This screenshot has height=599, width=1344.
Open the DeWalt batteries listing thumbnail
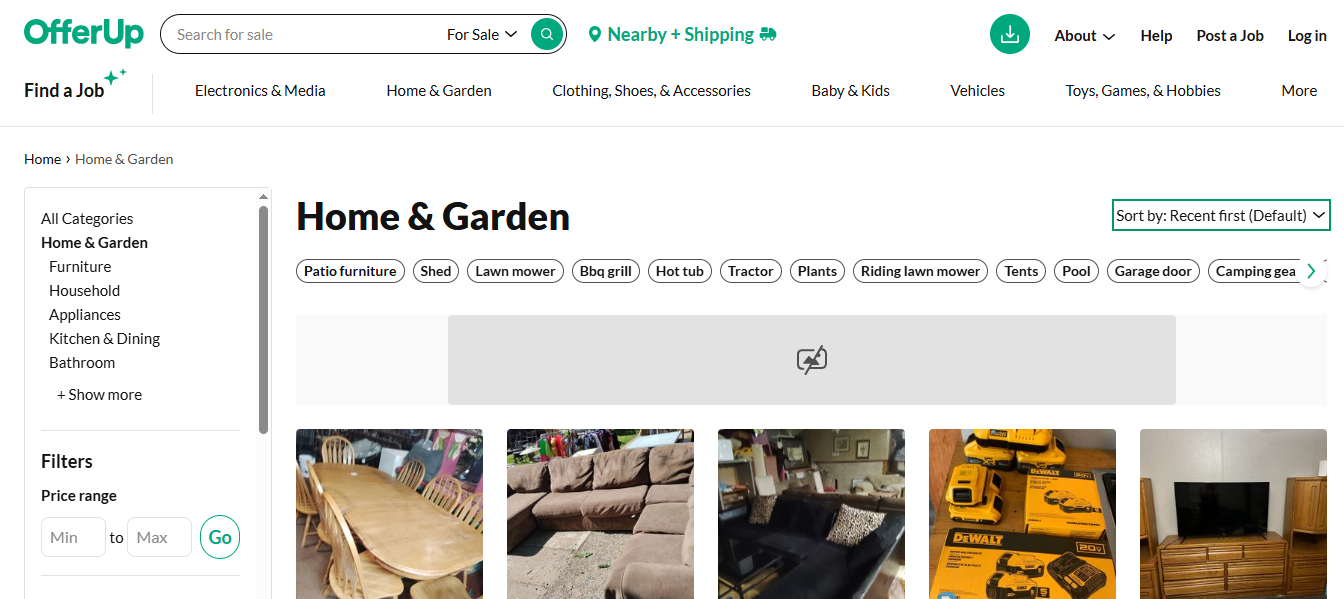(x=1022, y=514)
